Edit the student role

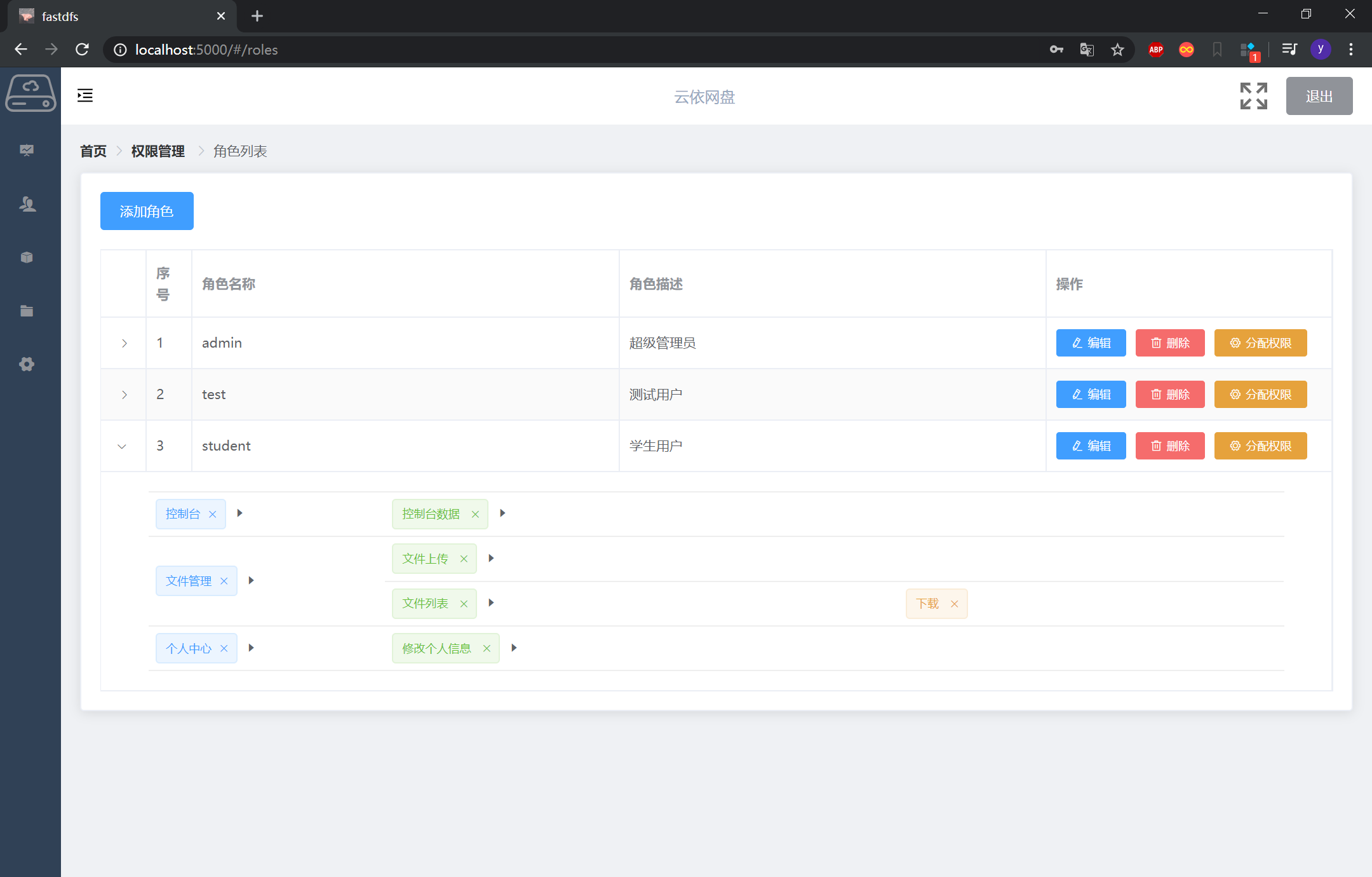point(1091,446)
